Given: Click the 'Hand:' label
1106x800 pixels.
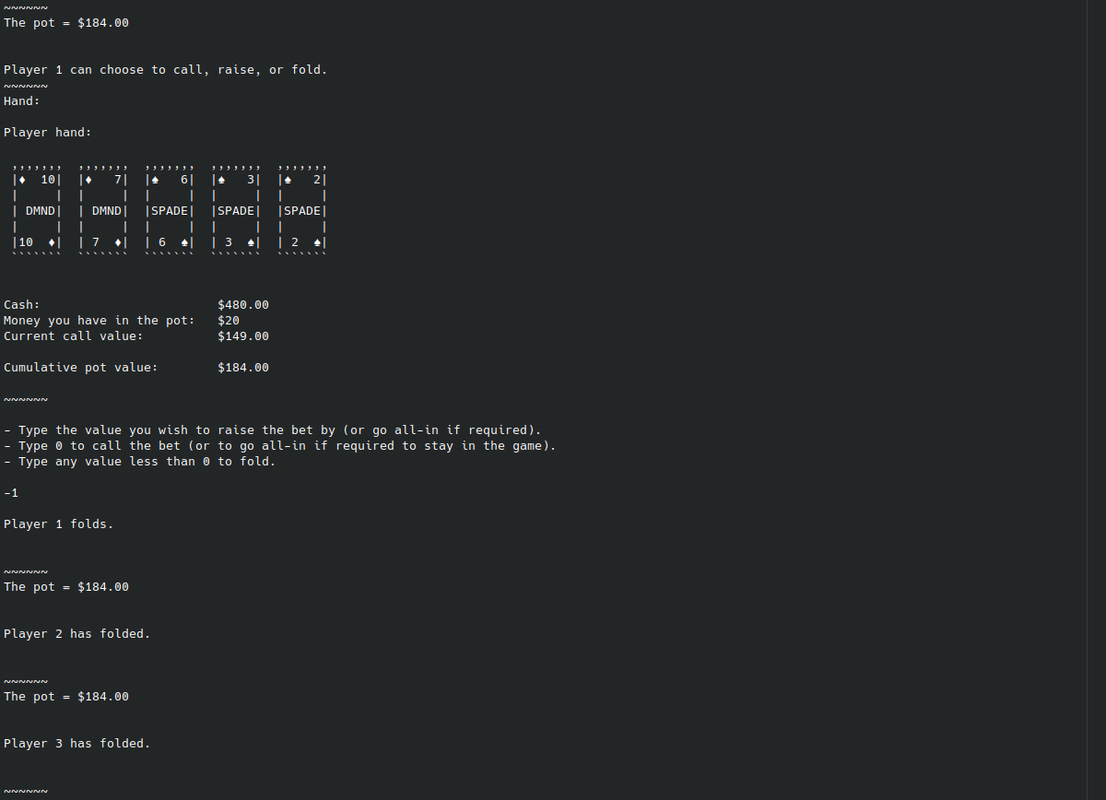Looking at the screenshot, I should (22, 101).
